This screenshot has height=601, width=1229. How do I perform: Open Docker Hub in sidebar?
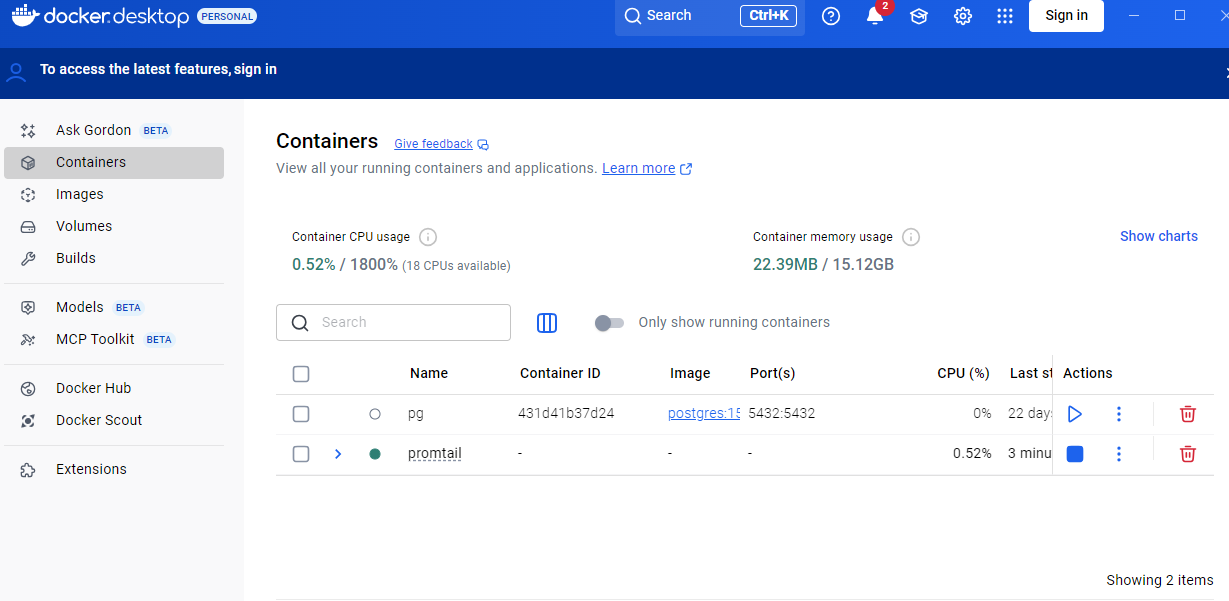point(114,388)
